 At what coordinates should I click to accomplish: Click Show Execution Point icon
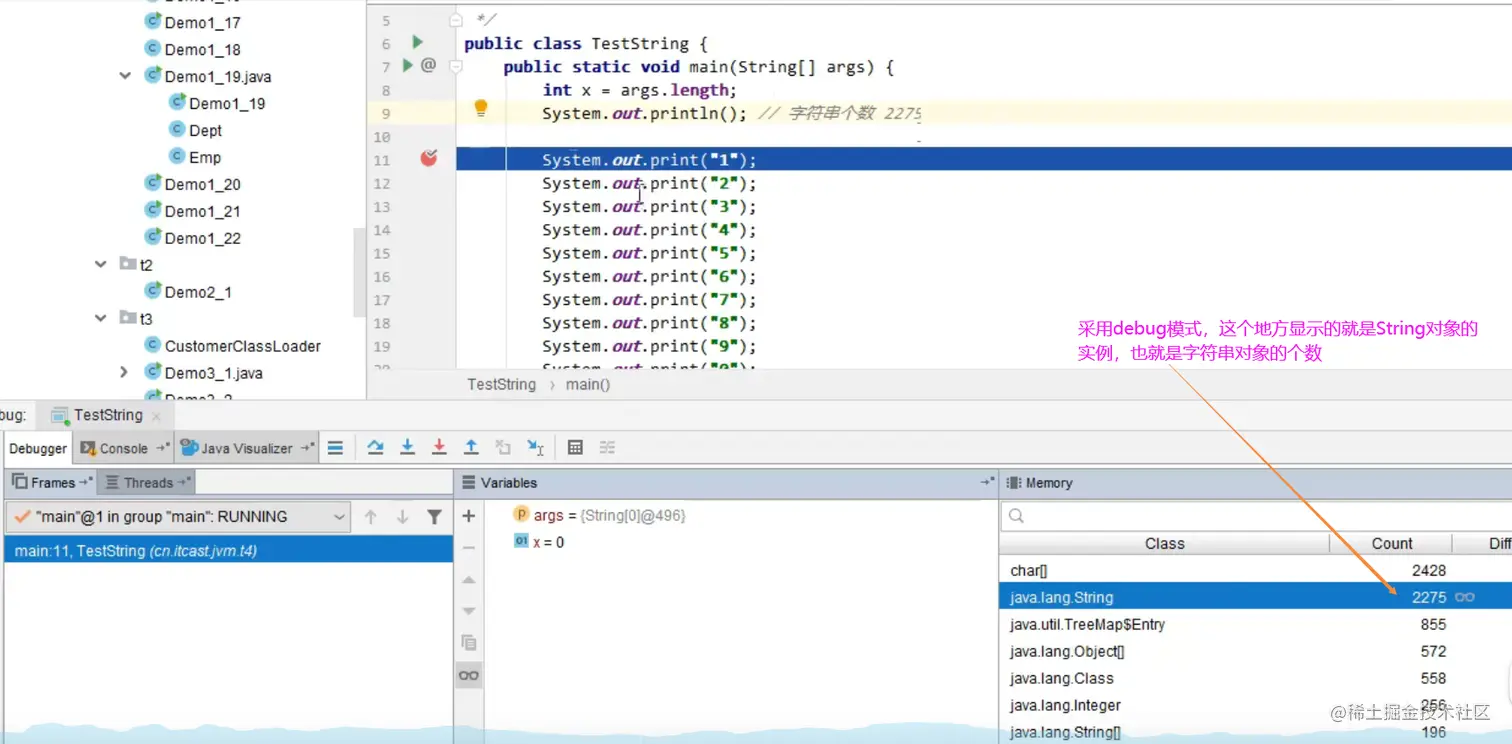click(x=336, y=448)
